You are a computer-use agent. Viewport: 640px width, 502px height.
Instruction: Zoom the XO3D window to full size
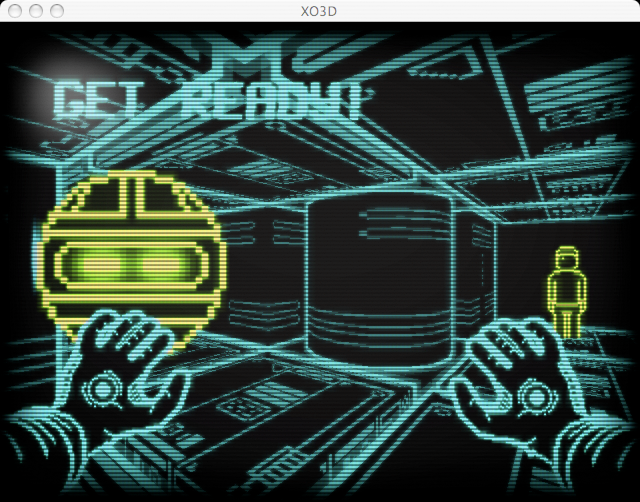(x=57, y=10)
